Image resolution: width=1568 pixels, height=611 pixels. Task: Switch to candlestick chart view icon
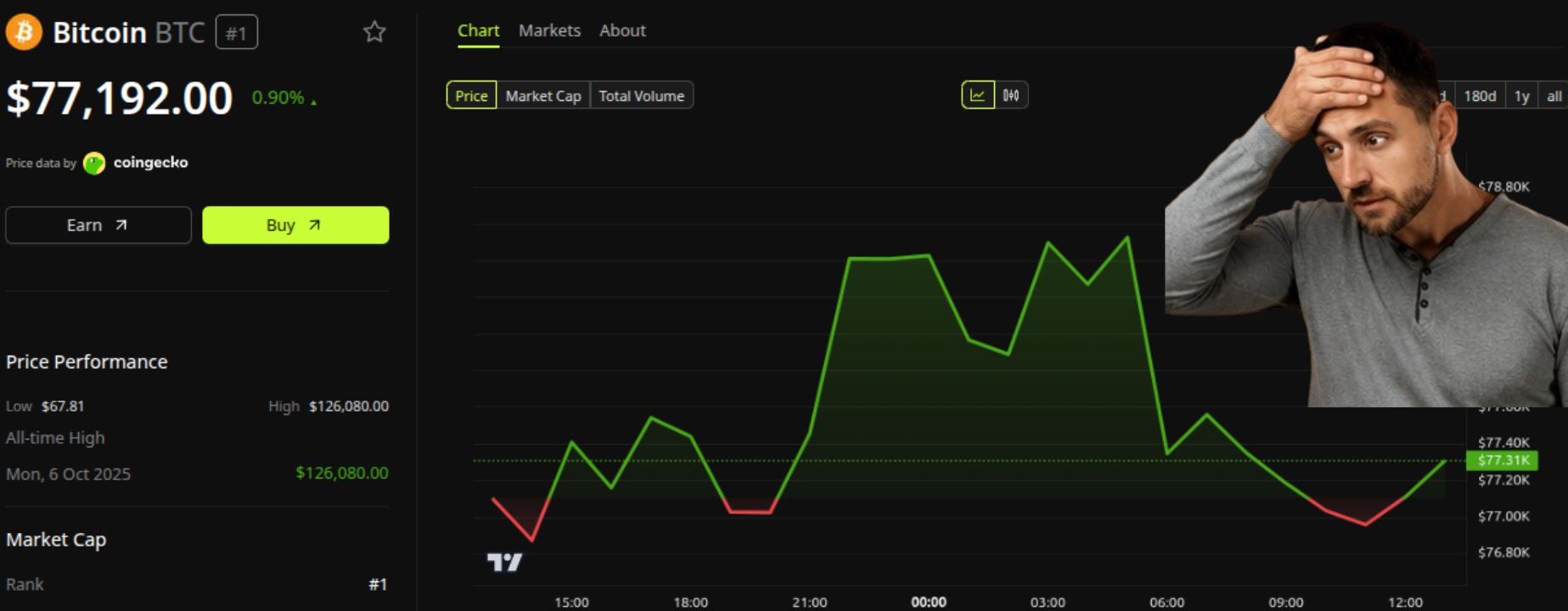1011,95
